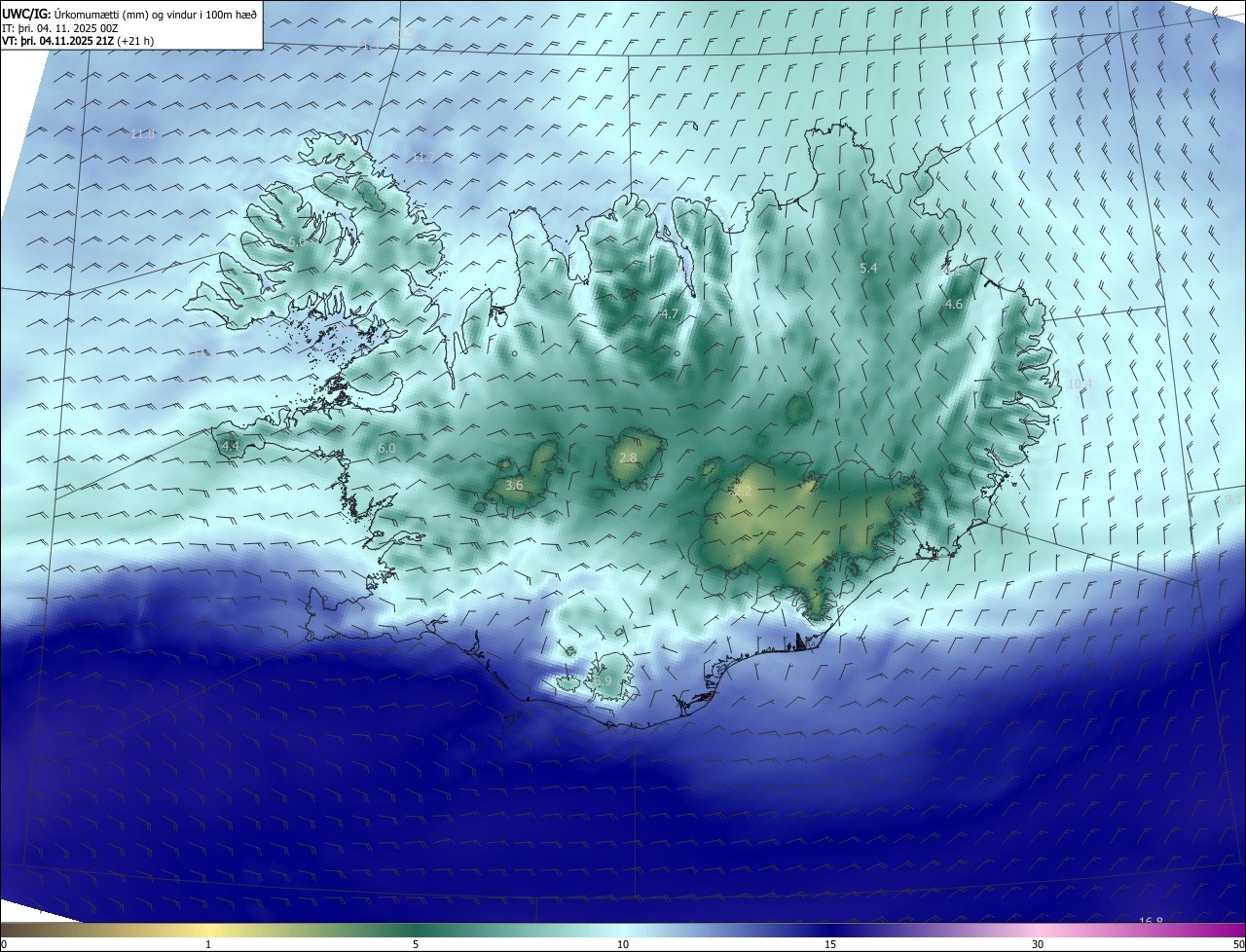This screenshot has width=1246, height=952.
Task: Click the '50' tick on the colorbar
Action: coord(1238,944)
